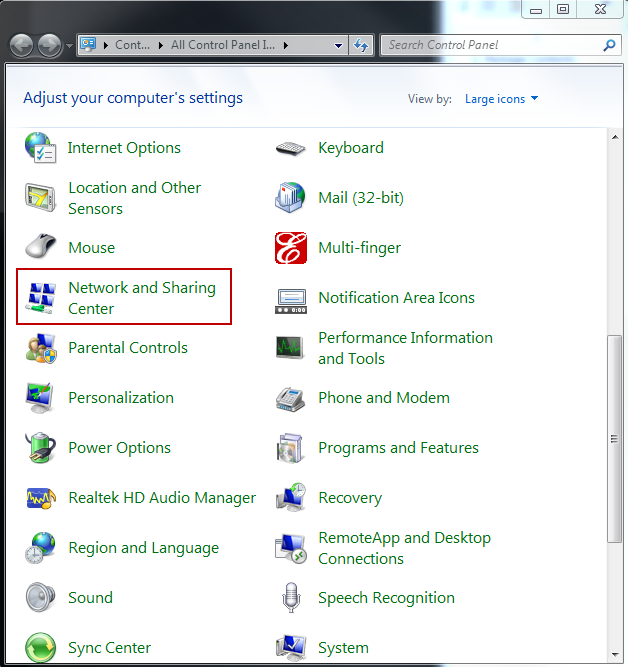Open the System link text
The image size is (628, 667).
click(343, 647)
